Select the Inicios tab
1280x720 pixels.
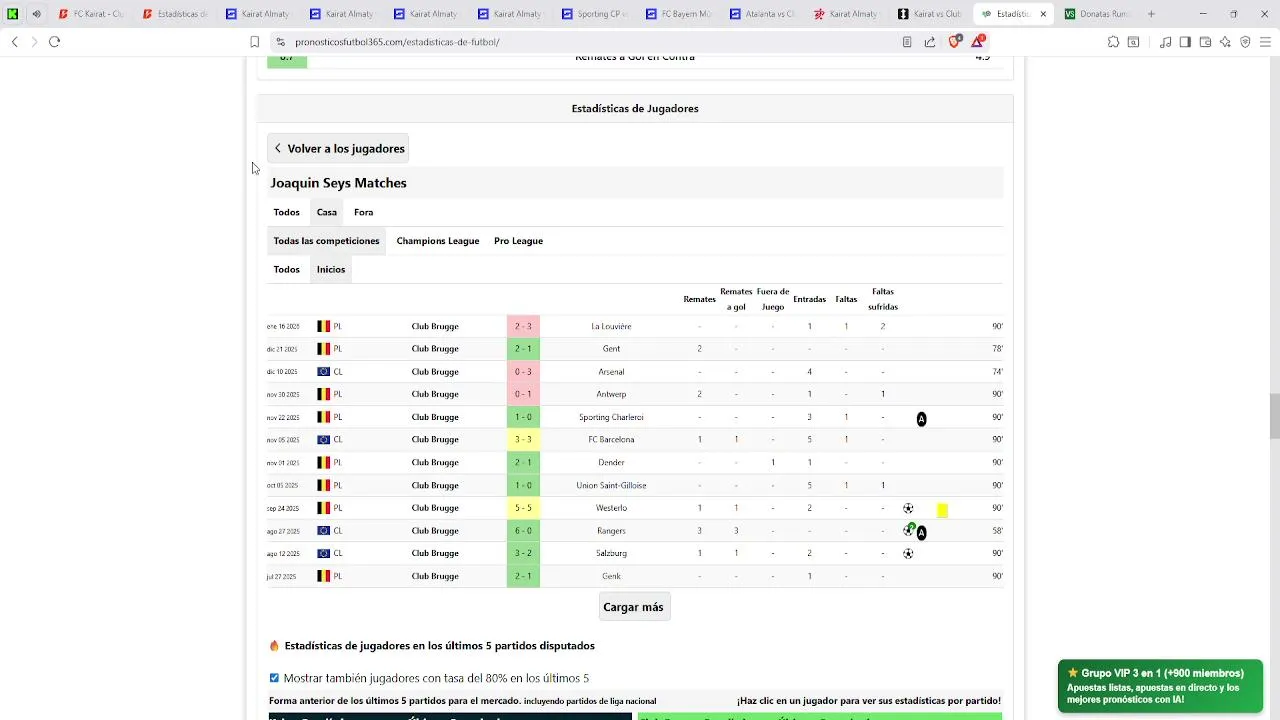point(331,269)
